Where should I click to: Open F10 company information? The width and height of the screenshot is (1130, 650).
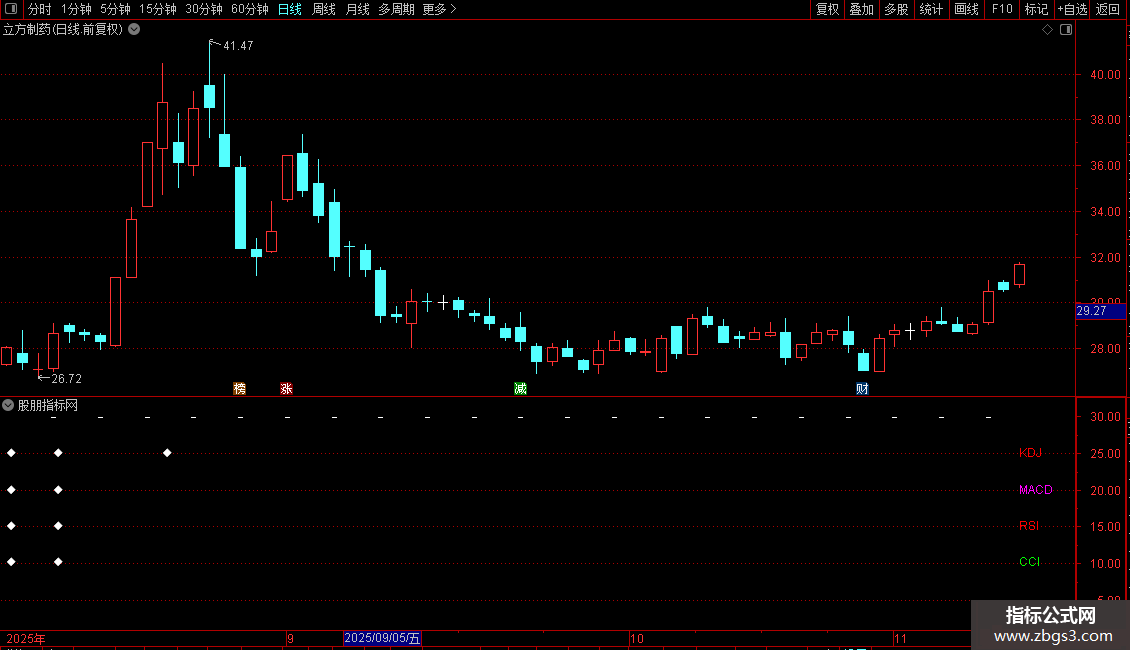[1002, 9]
